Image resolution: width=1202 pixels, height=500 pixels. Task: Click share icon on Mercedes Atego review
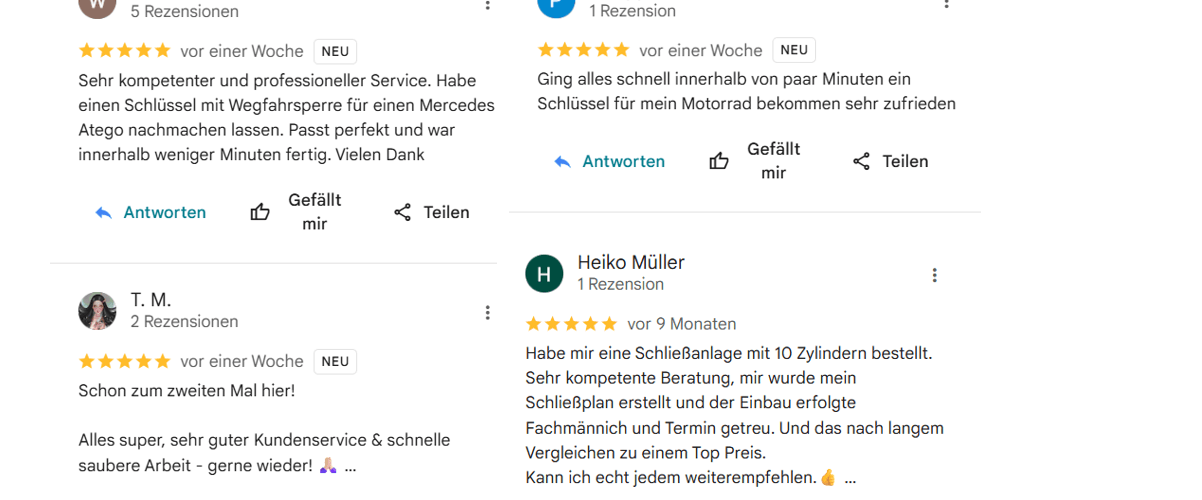tap(402, 212)
